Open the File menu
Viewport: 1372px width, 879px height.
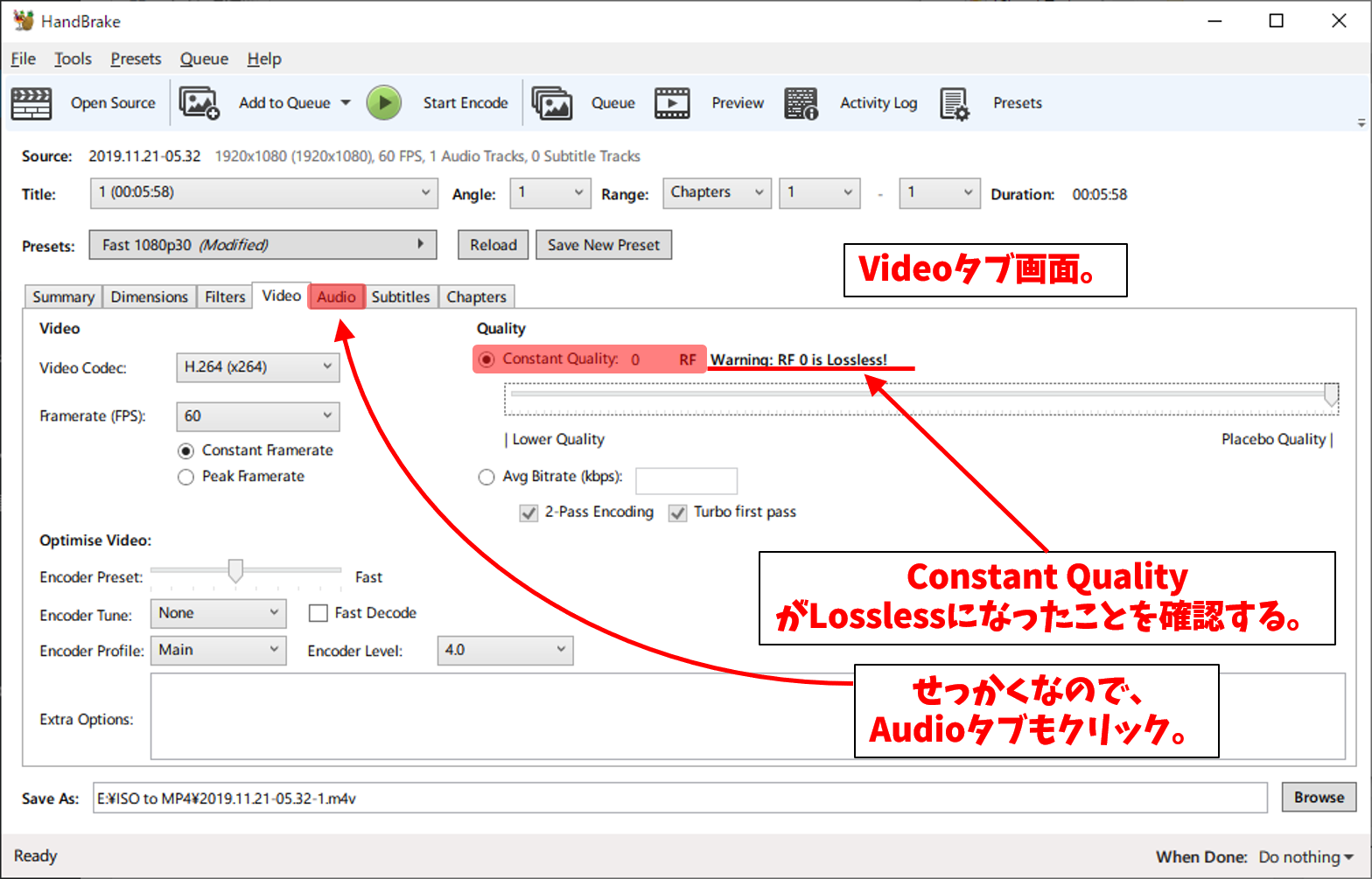click(x=24, y=59)
